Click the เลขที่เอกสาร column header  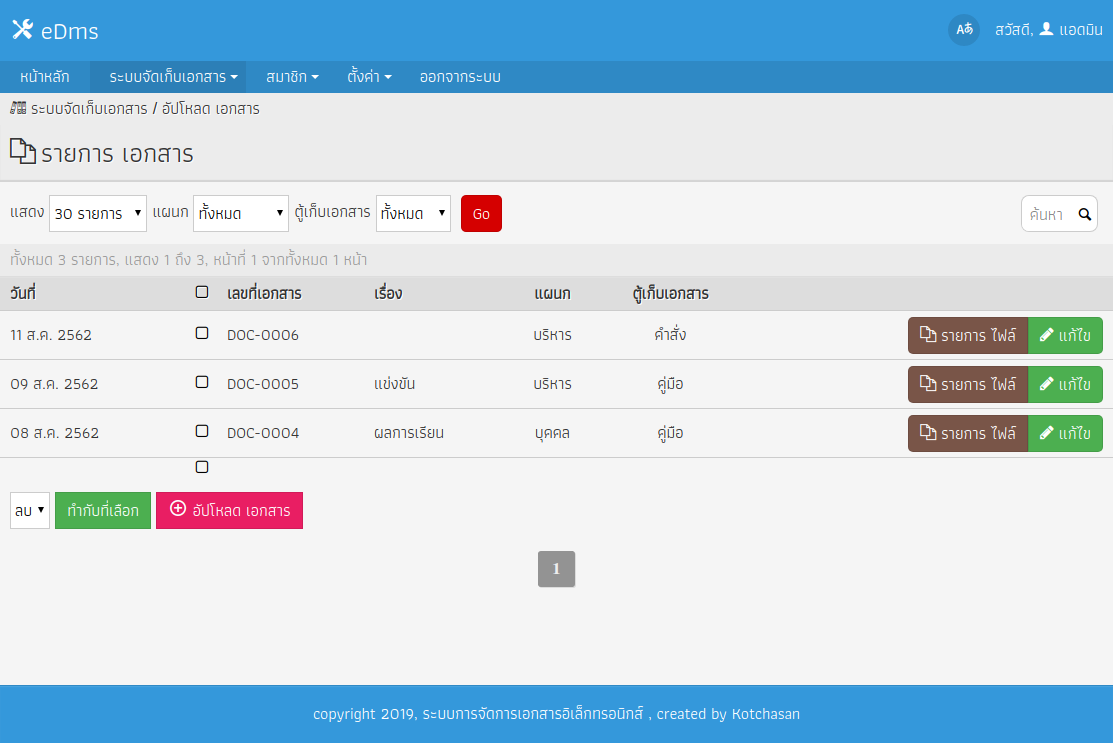pos(264,293)
